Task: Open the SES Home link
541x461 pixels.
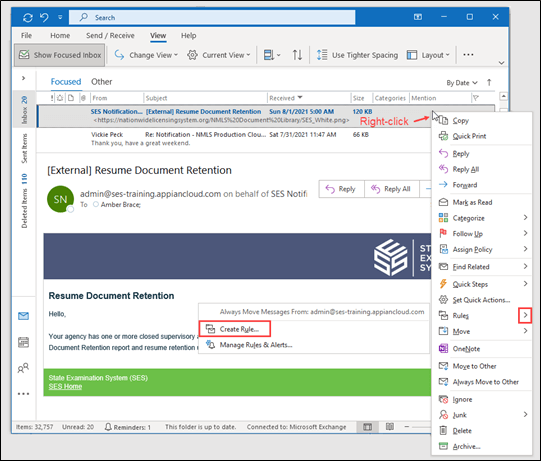Action: [x=65, y=386]
